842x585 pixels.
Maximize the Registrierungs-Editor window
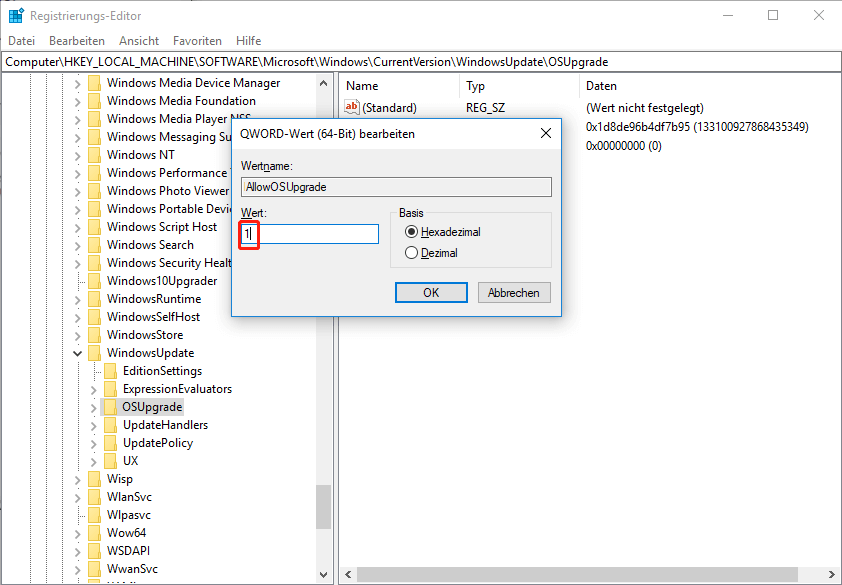(x=773, y=16)
